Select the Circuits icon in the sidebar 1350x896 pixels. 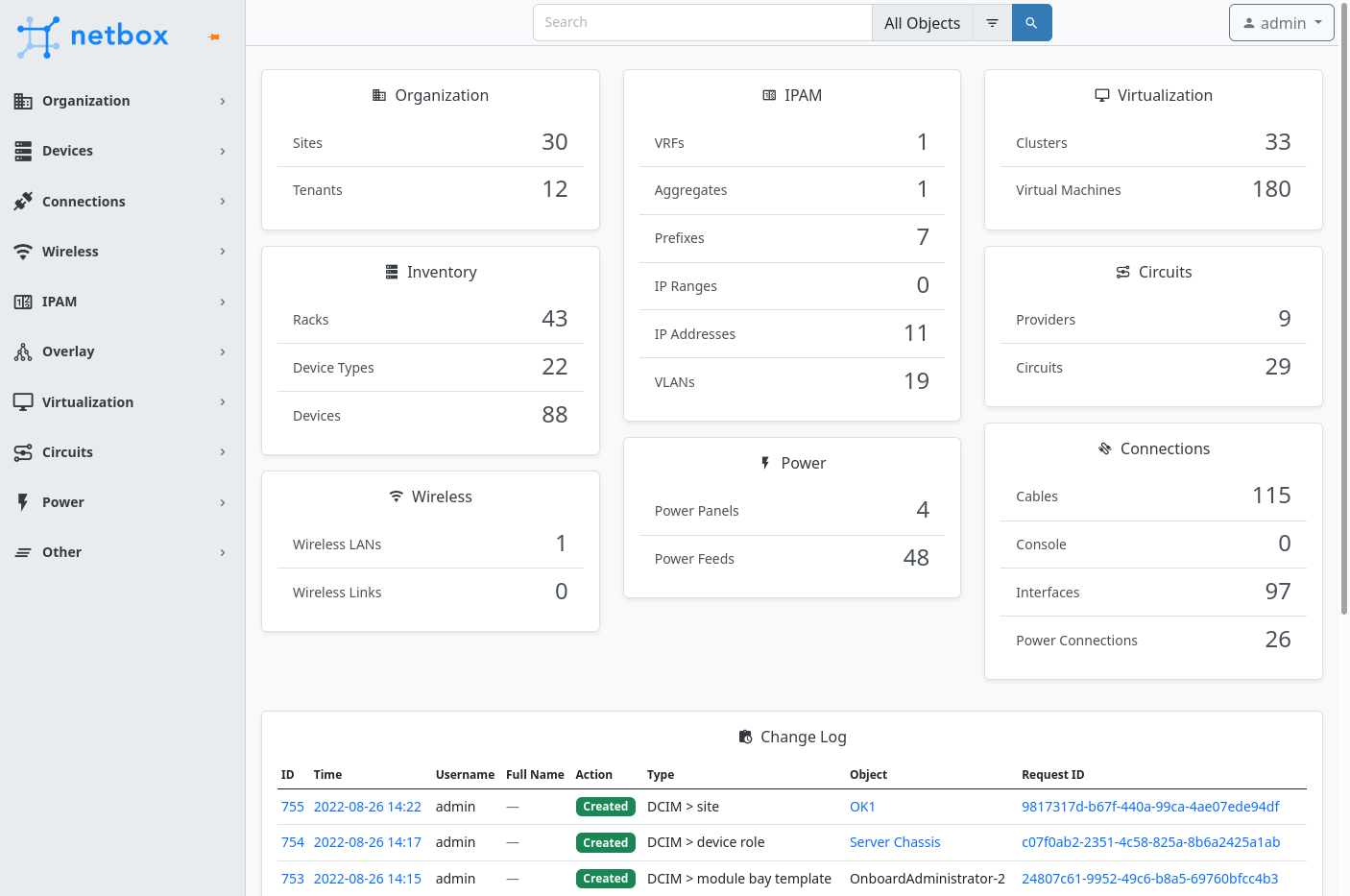23,451
